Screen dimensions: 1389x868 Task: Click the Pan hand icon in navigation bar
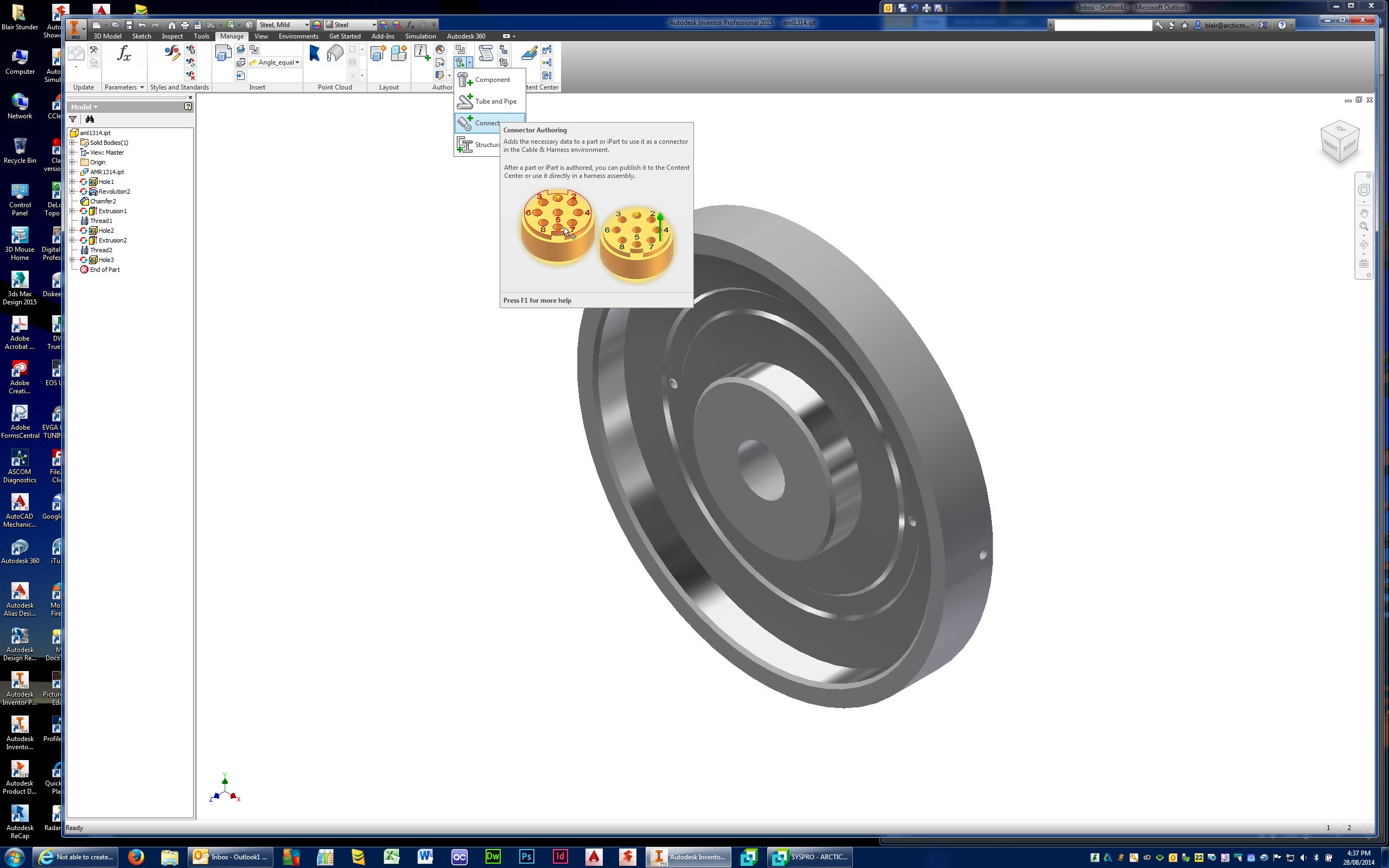[x=1363, y=213]
